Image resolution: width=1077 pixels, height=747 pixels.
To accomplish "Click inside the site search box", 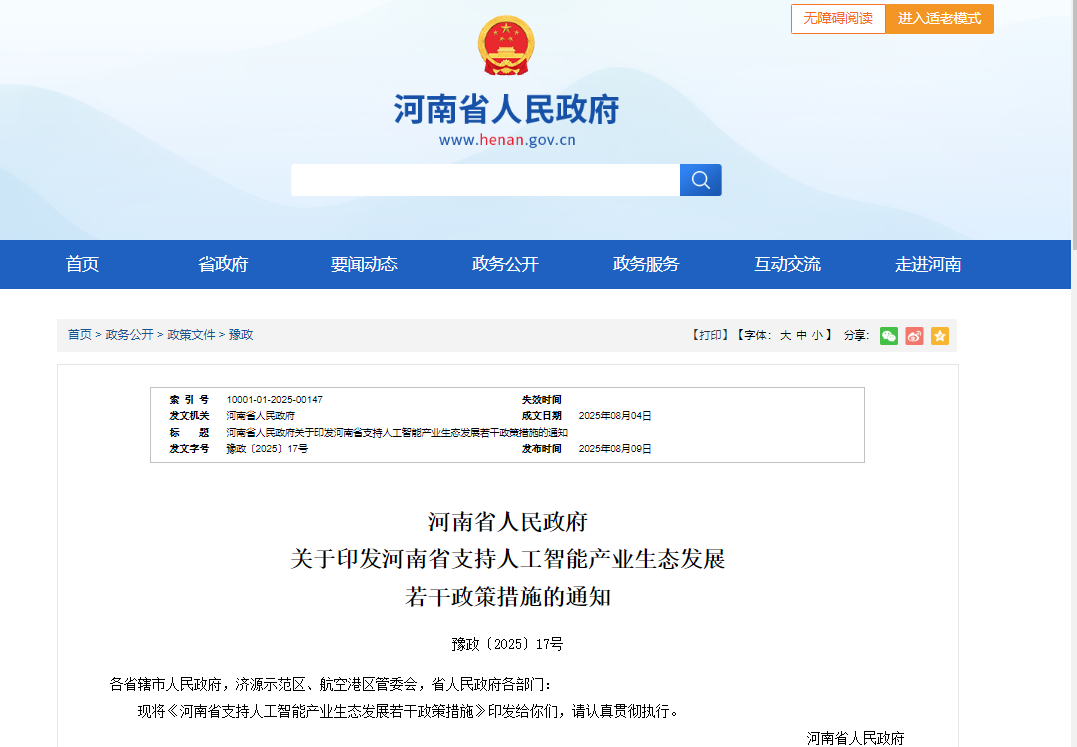I will (485, 180).
